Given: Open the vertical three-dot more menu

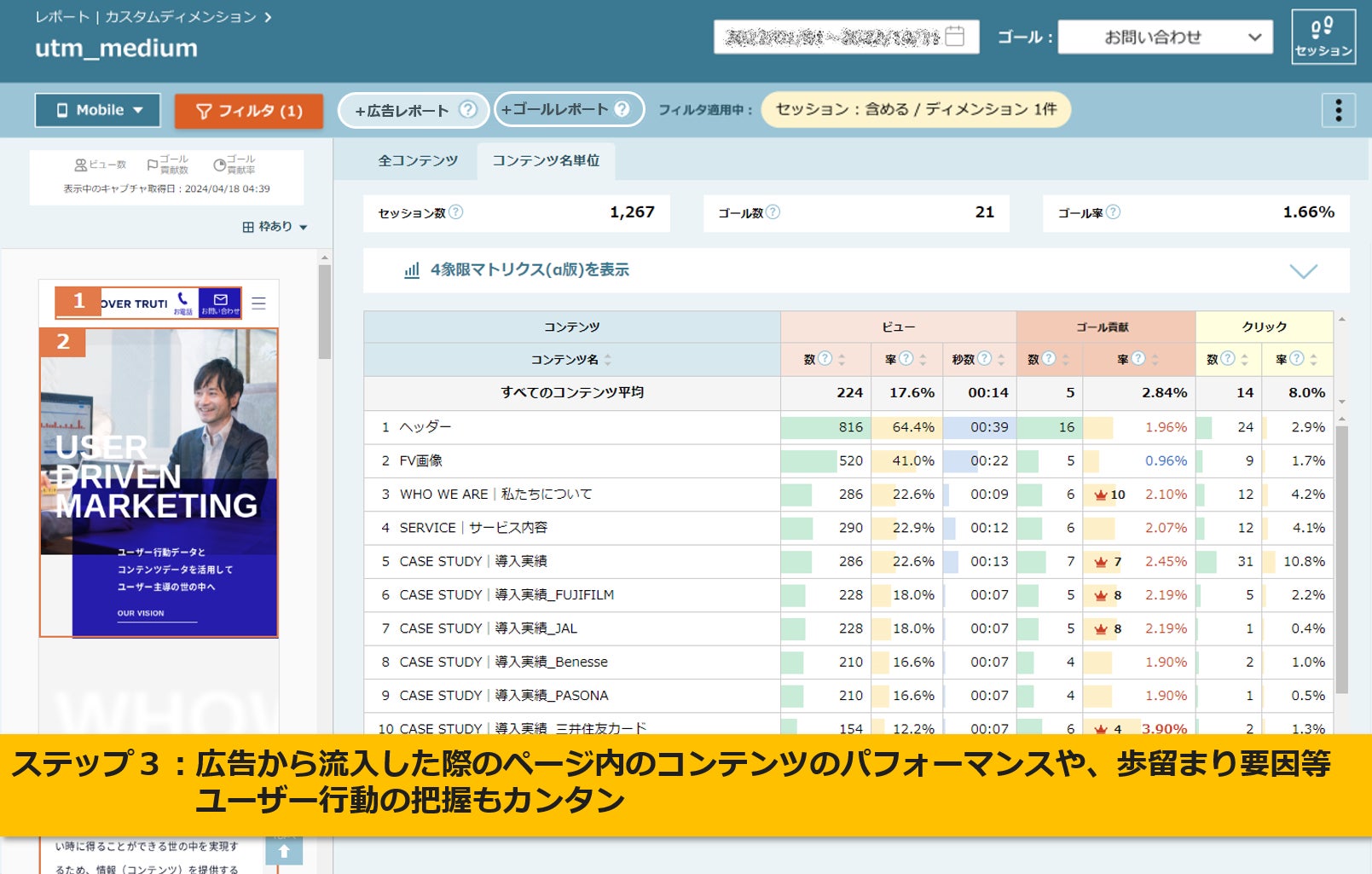Looking at the screenshot, I should (1338, 110).
